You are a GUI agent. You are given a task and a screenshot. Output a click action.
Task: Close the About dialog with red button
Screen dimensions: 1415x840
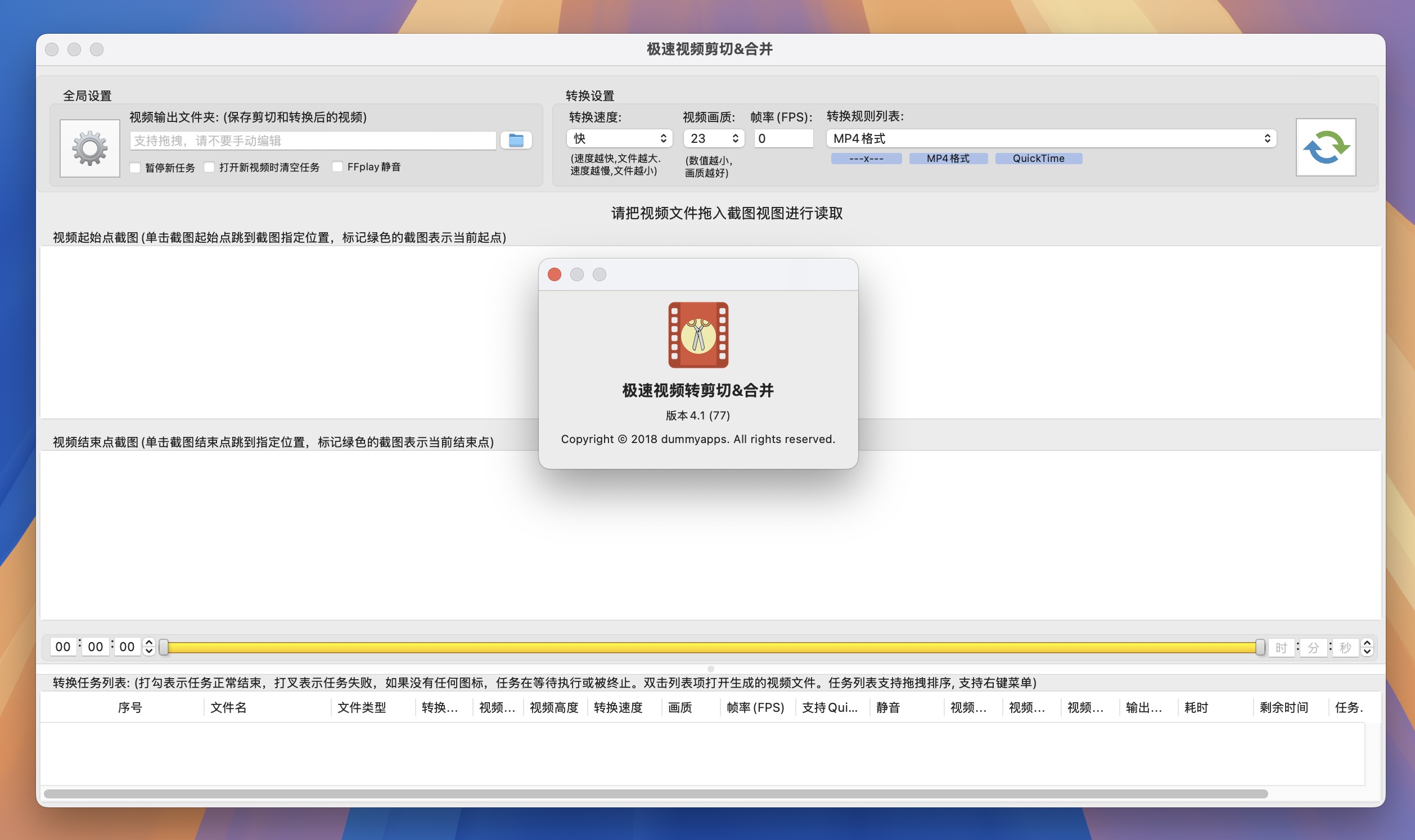click(x=554, y=274)
